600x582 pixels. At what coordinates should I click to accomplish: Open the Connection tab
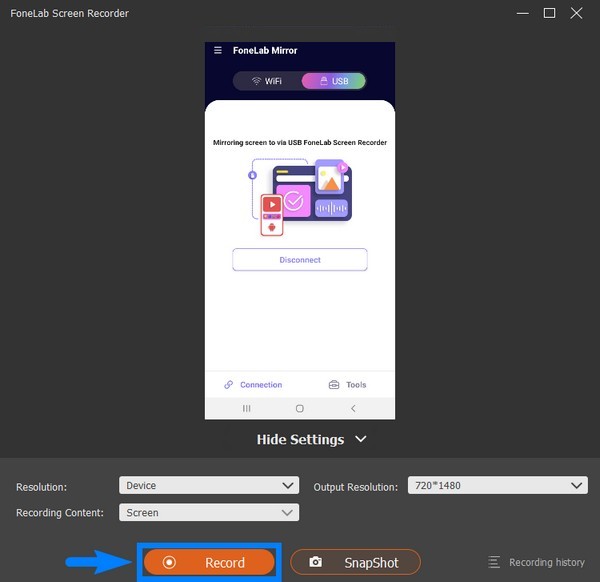[253, 385]
